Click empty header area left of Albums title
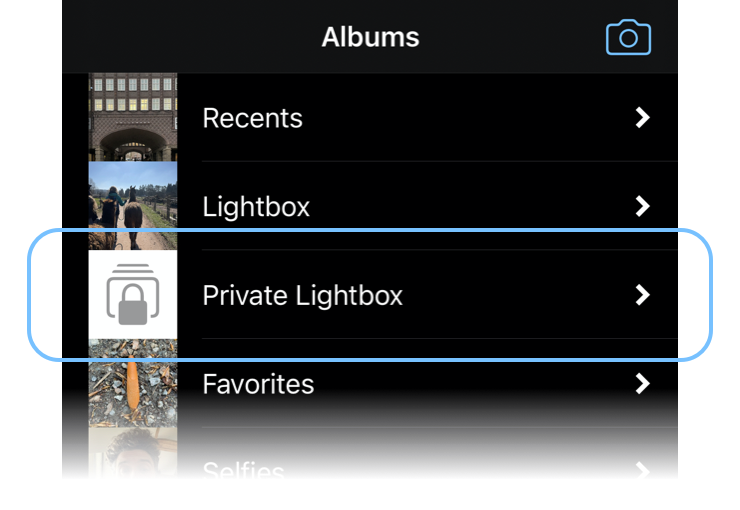 [x=180, y=38]
